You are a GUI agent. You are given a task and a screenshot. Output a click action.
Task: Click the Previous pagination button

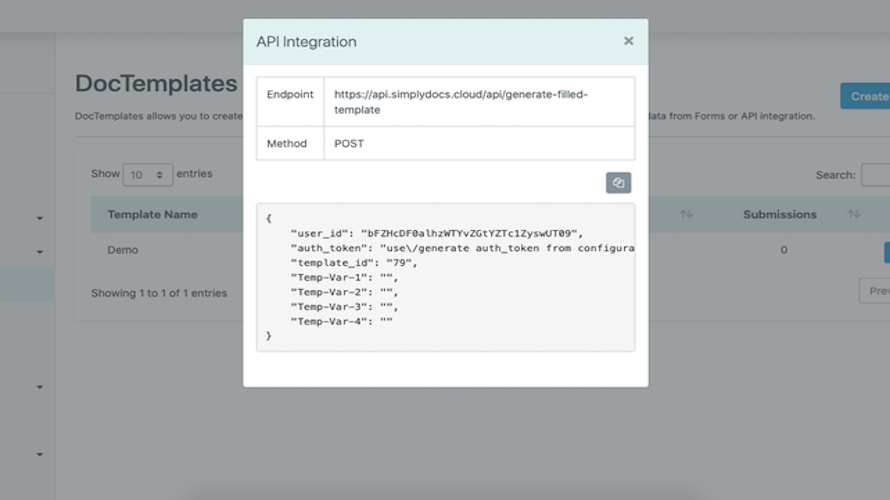pos(876,291)
